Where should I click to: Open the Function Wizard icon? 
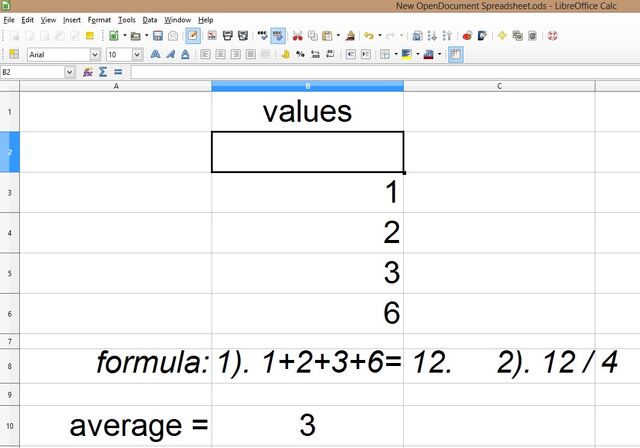tap(88, 72)
